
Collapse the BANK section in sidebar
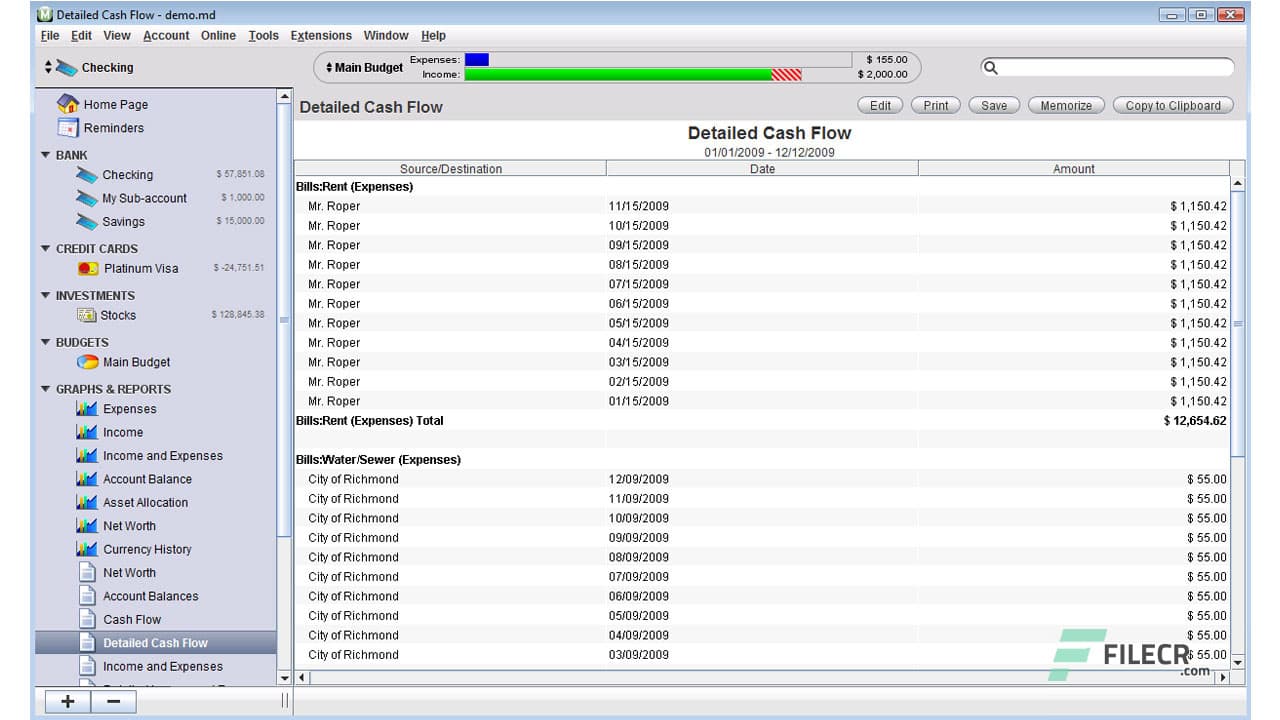tap(45, 155)
